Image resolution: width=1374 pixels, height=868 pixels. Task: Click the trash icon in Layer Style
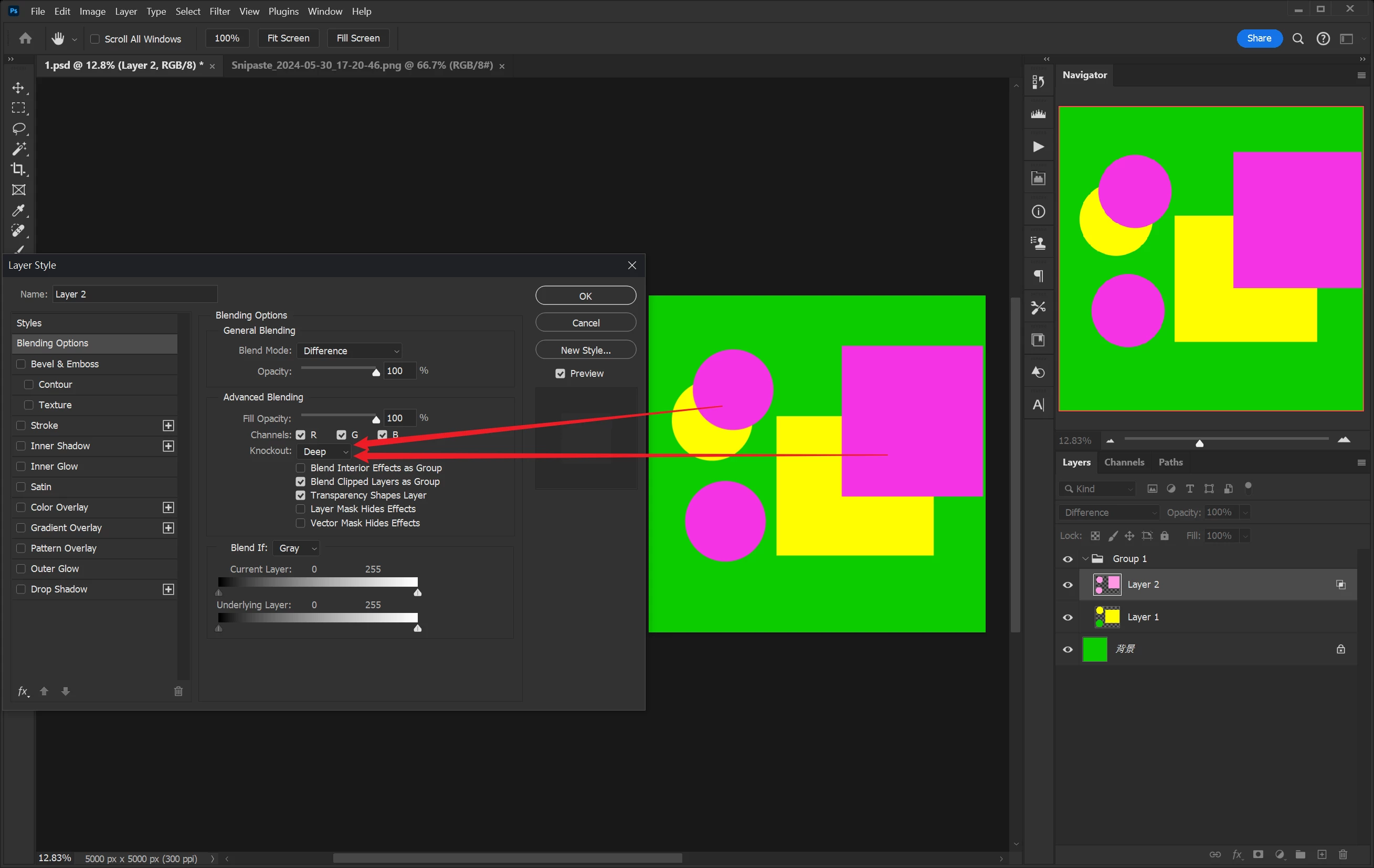coord(178,691)
